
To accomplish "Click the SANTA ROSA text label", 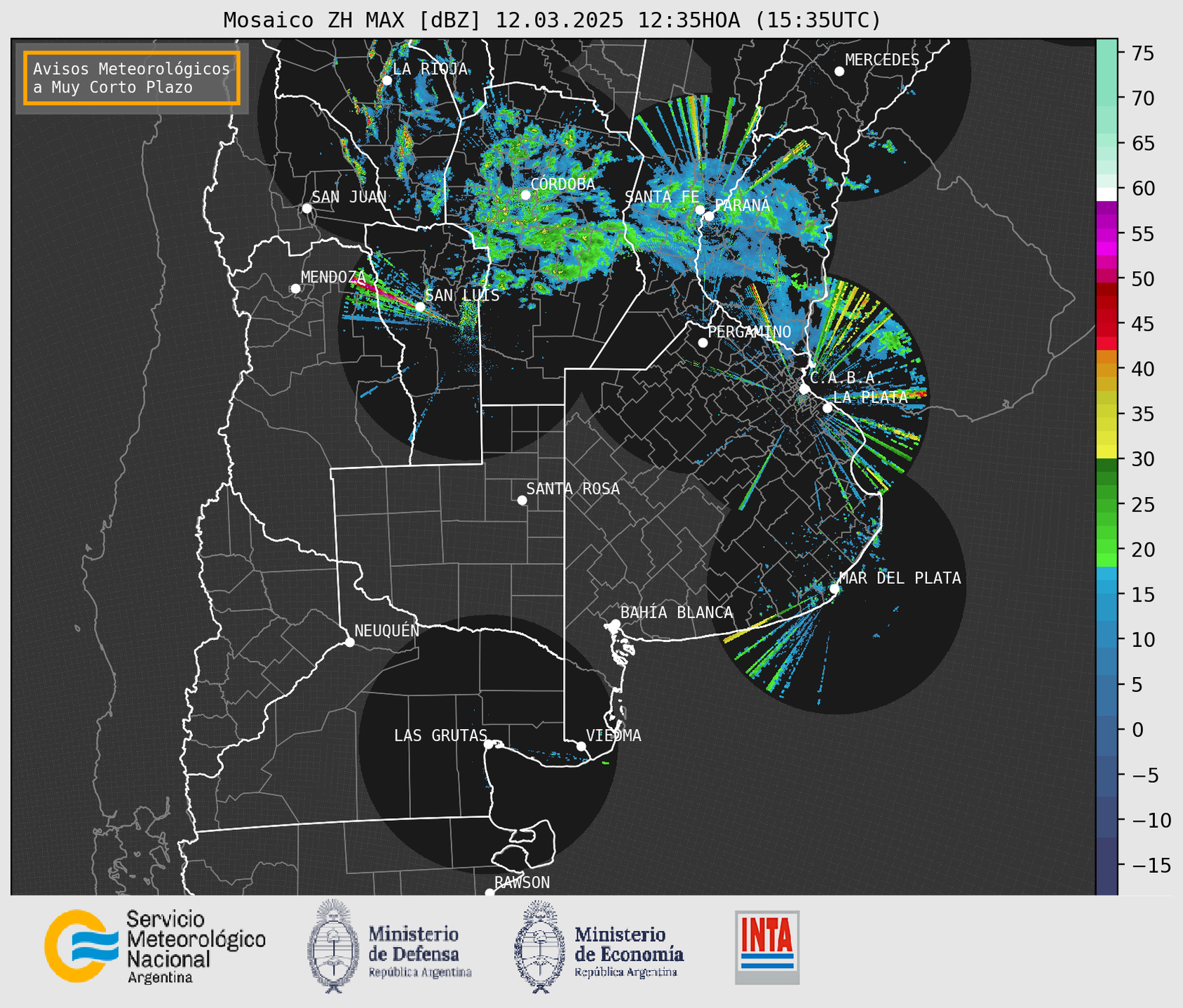I will [573, 489].
